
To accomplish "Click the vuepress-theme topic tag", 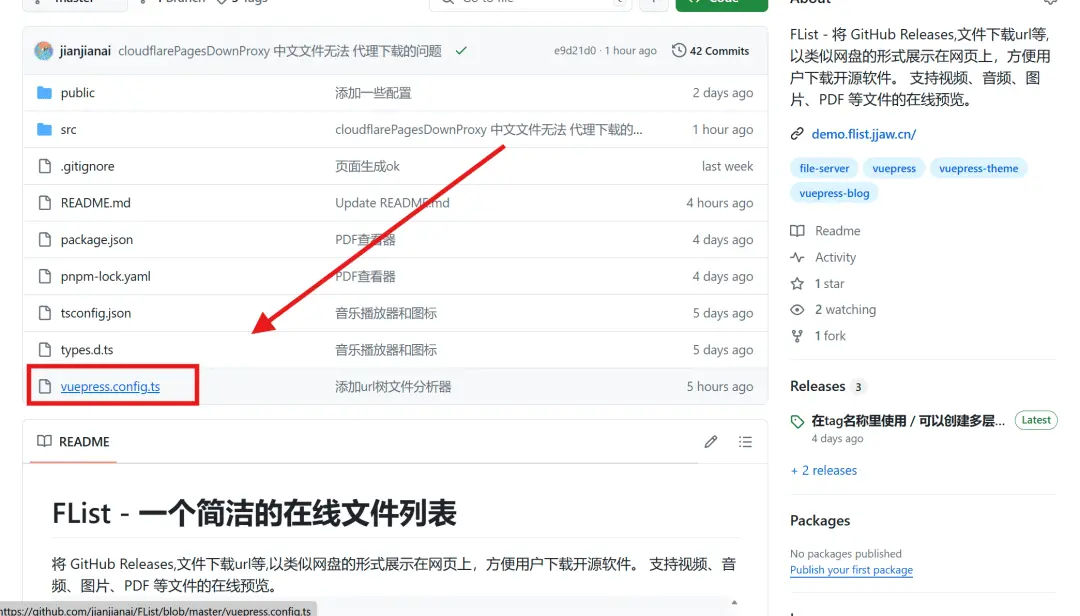I will pyautogui.click(x=978, y=169).
